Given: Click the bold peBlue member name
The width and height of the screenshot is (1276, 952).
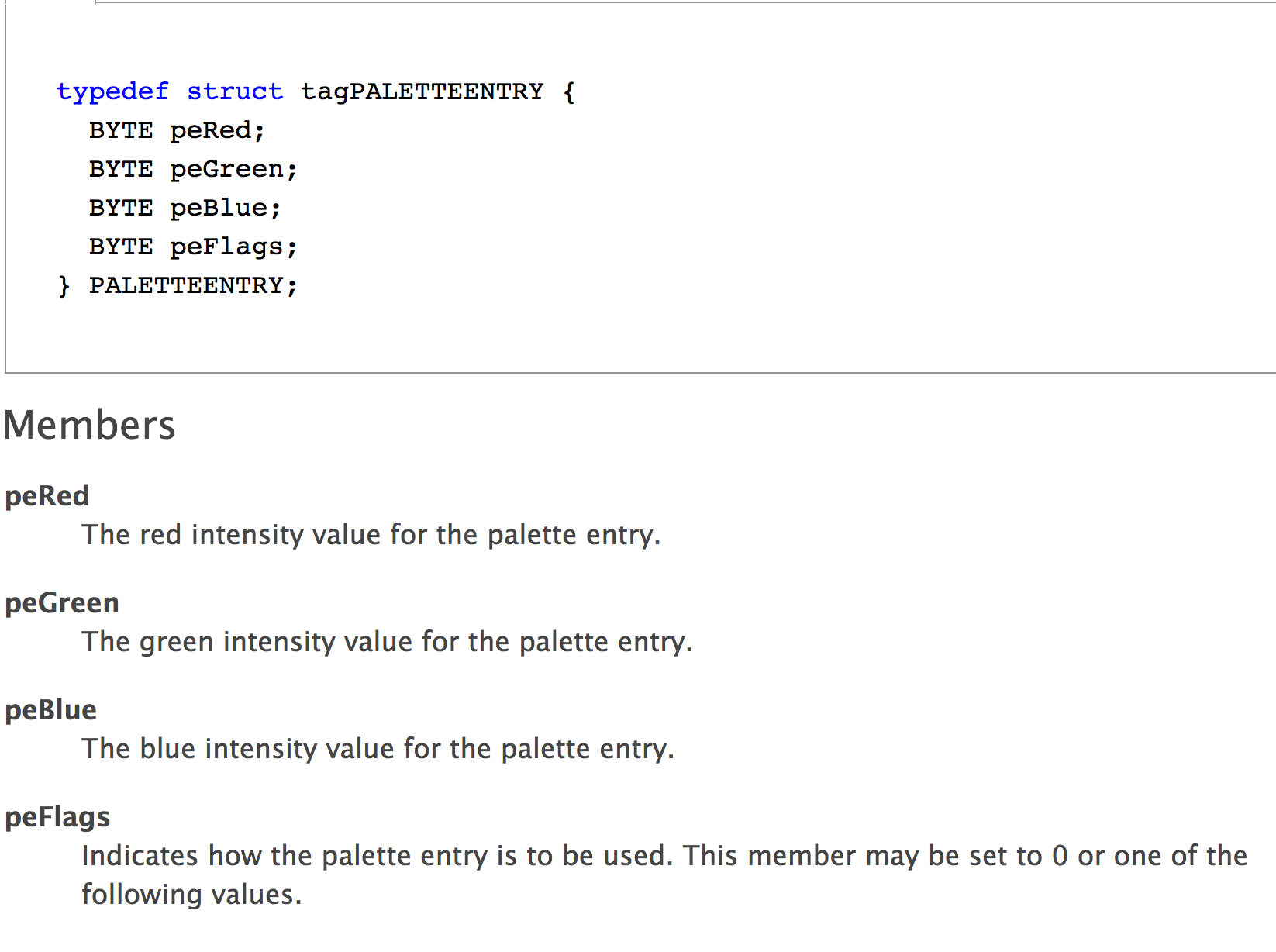Looking at the screenshot, I should 51,710.
